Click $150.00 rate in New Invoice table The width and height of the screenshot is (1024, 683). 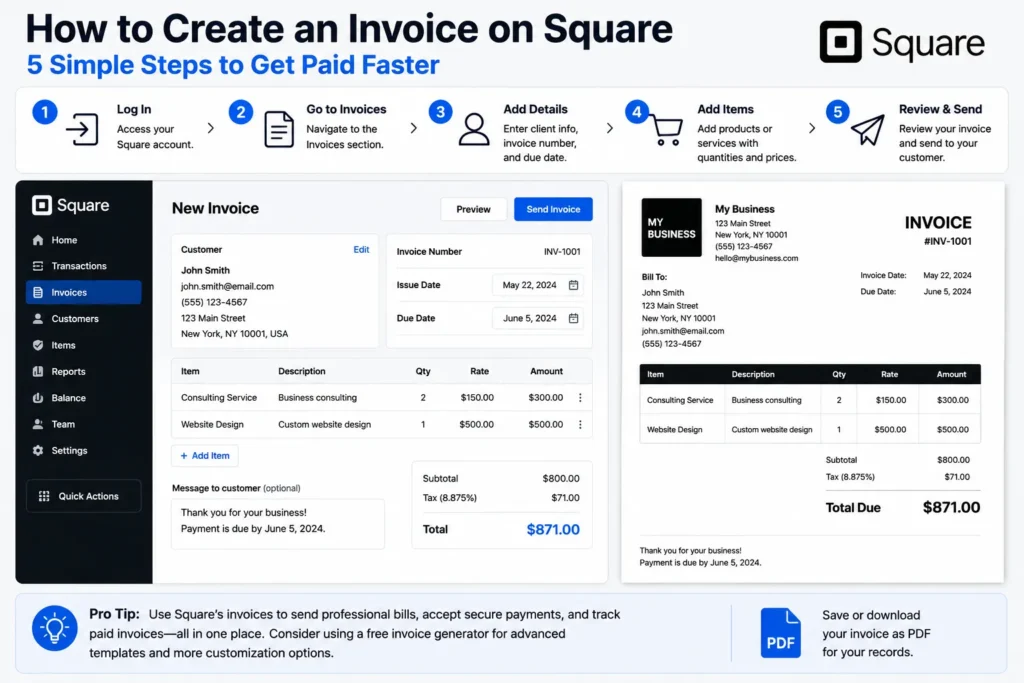(477, 398)
